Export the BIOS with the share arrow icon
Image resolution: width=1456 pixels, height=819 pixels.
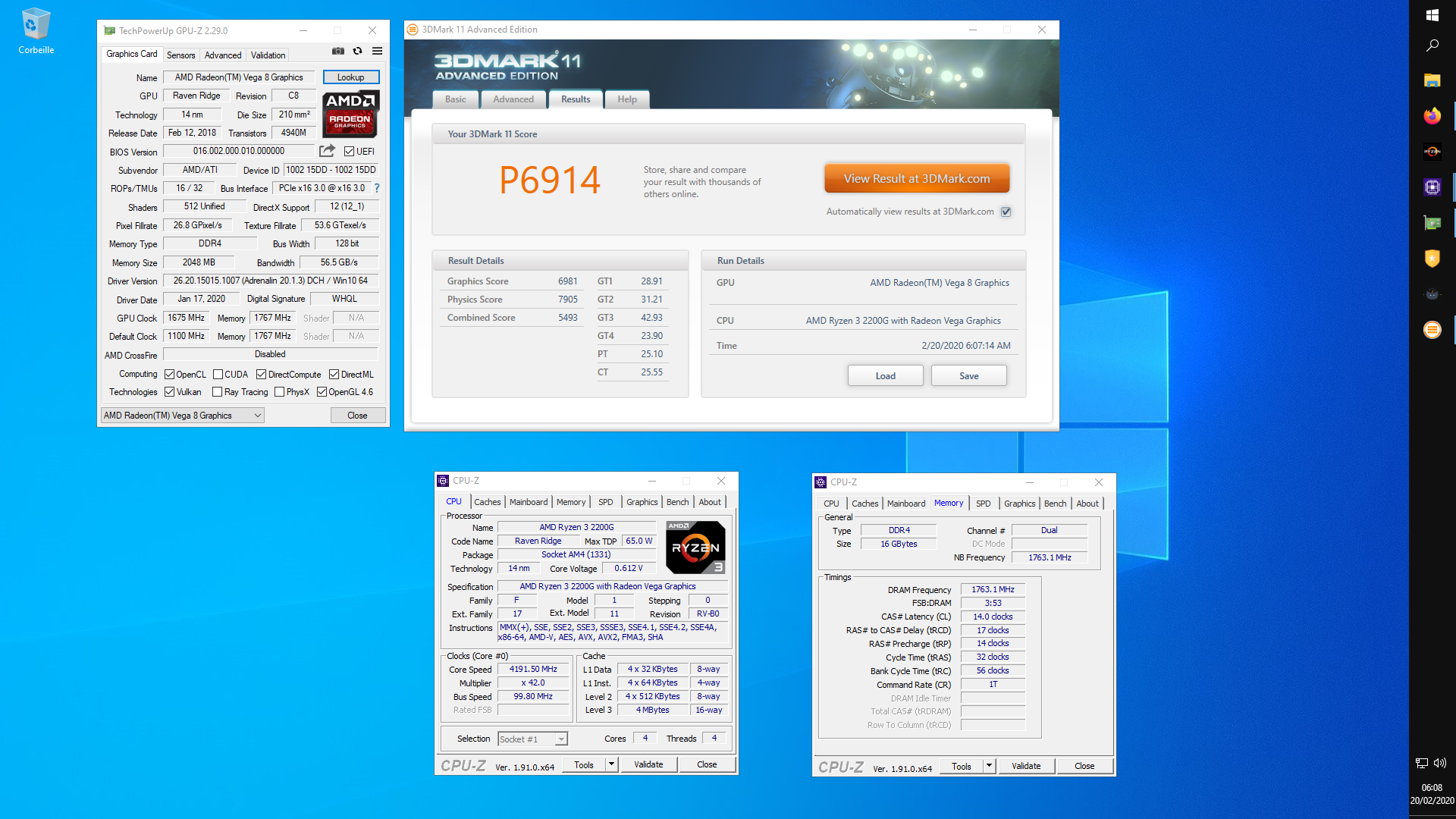coord(327,151)
